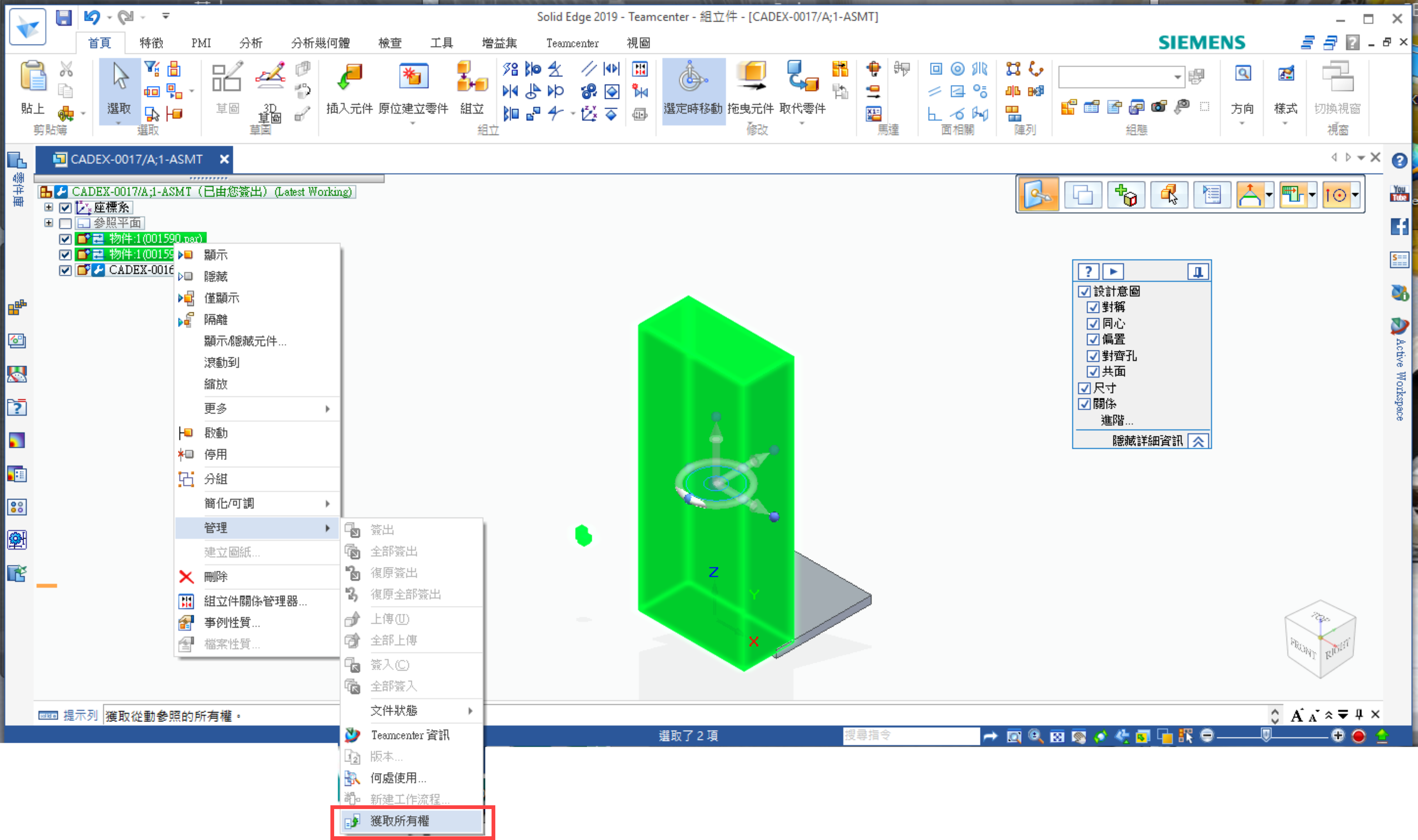This screenshot has width=1418, height=840.
Task: Open the 簡化/可調 submenu
Action: tap(257, 504)
